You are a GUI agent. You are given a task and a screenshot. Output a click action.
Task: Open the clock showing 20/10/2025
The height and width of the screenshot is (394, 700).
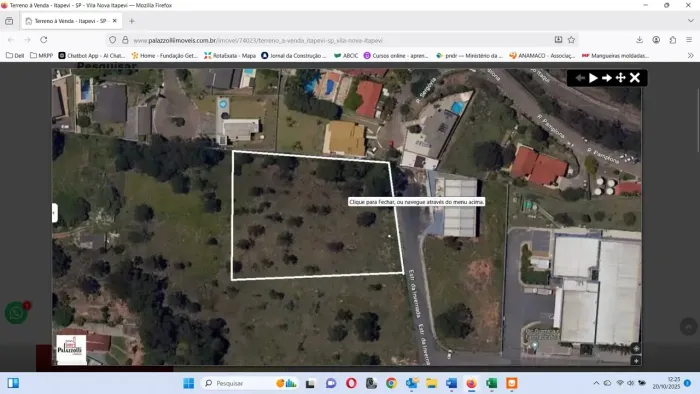666,383
